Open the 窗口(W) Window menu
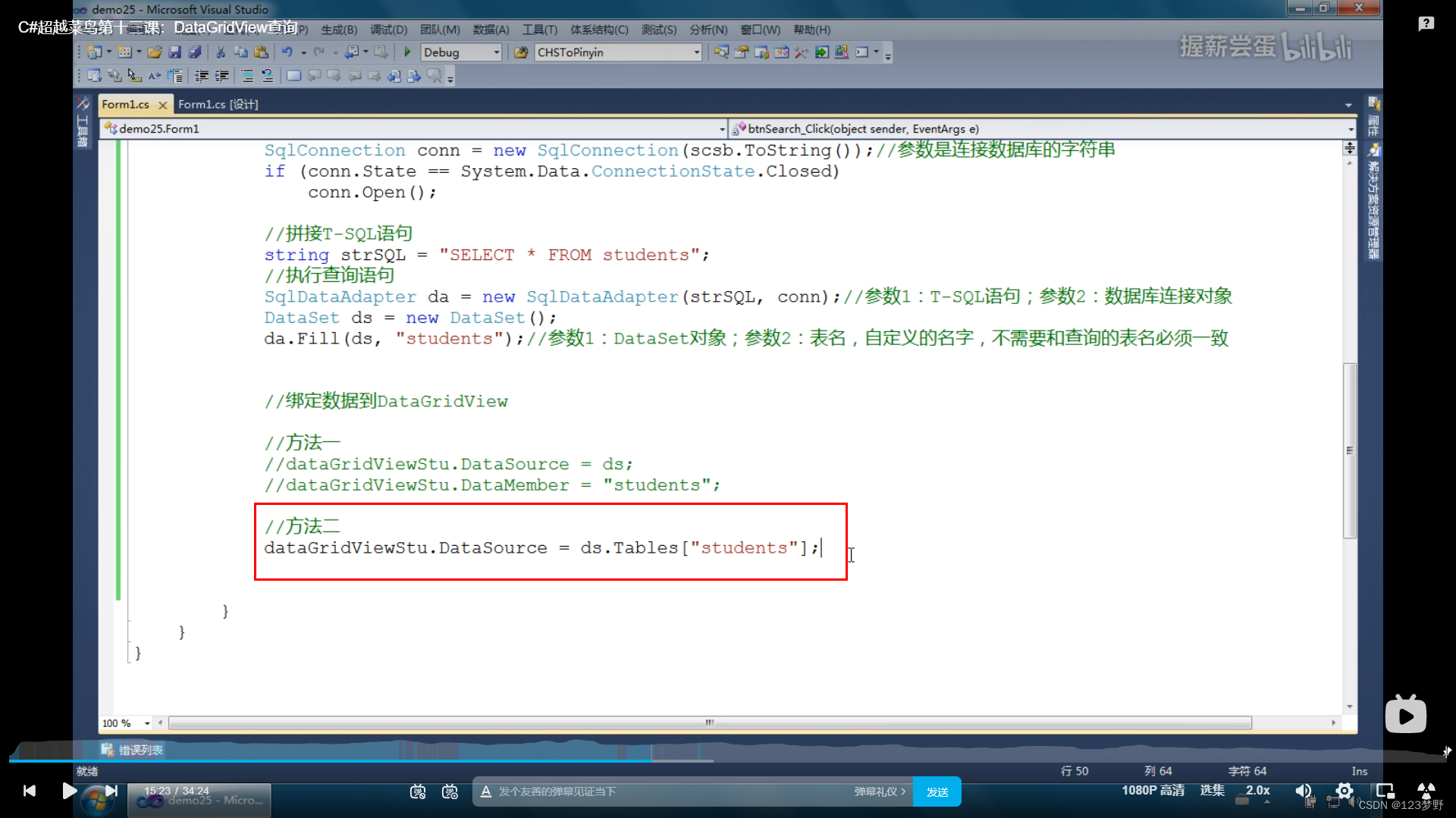The image size is (1456, 818). (760, 30)
